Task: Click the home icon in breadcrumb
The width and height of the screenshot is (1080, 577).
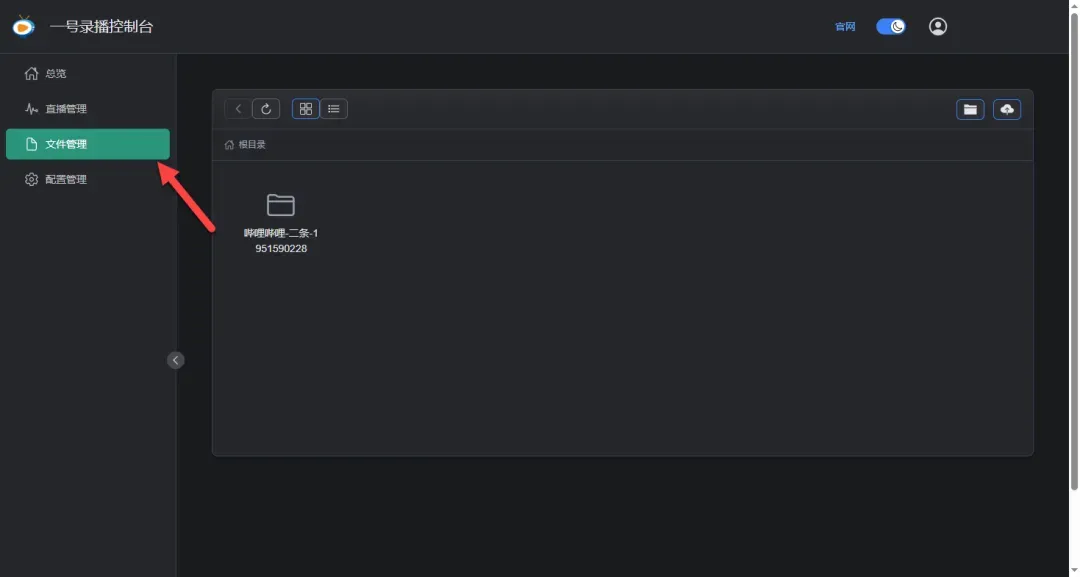Action: pyautogui.click(x=230, y=145)
